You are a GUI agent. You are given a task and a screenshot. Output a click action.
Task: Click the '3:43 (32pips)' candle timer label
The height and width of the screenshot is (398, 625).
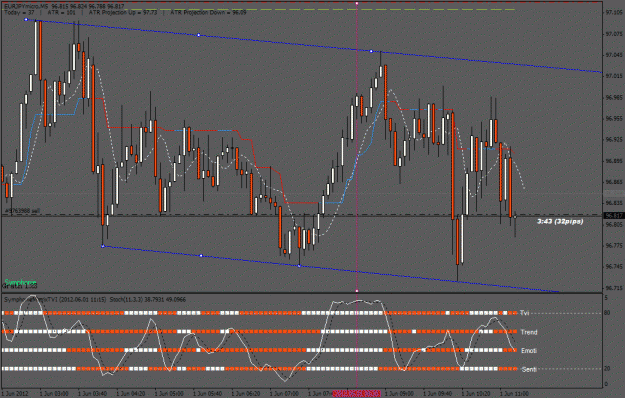point(560,221)
